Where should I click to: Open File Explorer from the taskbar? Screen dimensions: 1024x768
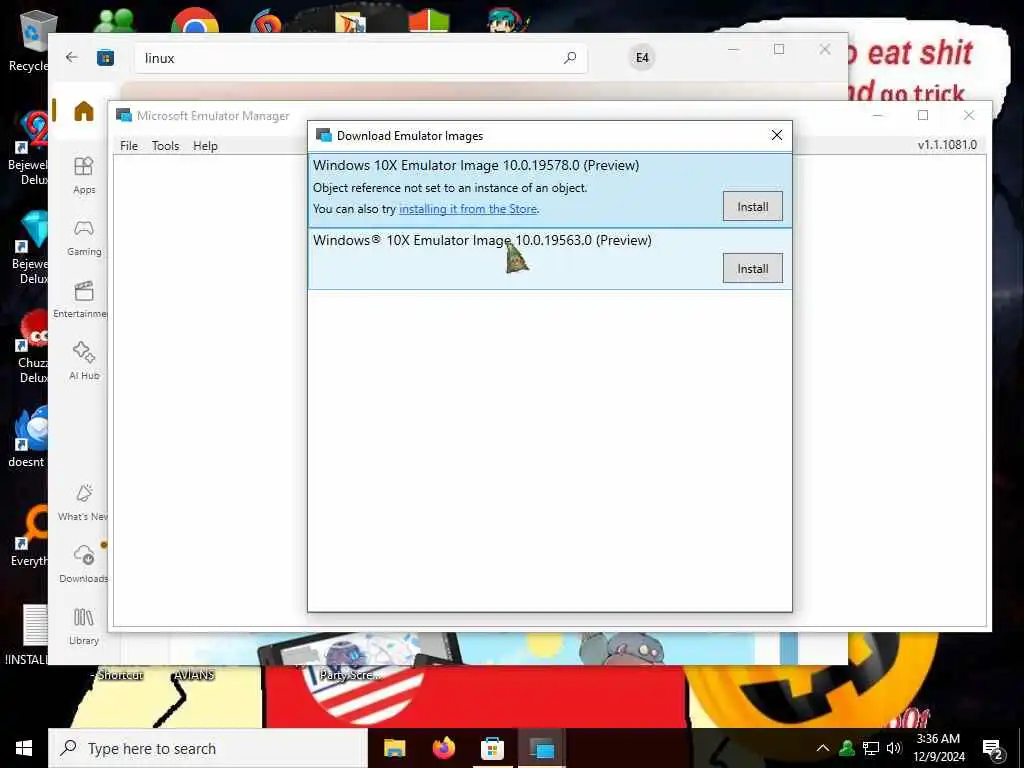(x=394, y=748)
